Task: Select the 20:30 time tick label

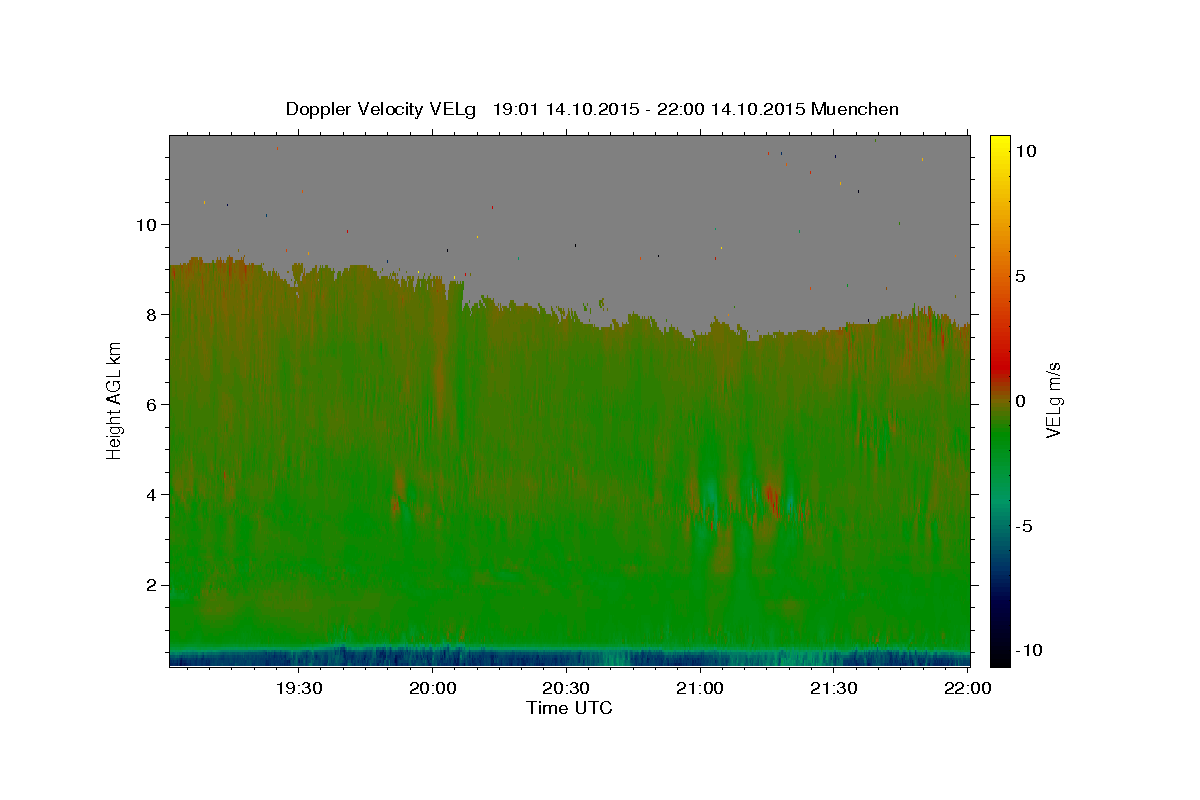Action: tap(566, 689)
